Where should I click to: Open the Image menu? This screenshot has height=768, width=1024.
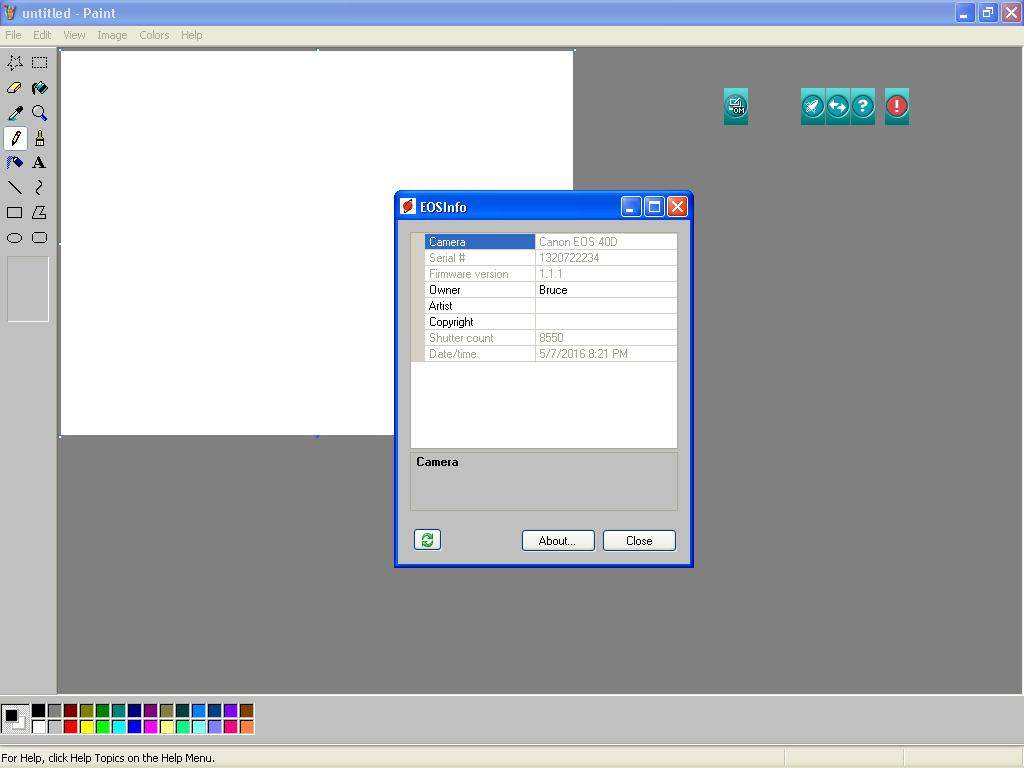pos(112,35)
